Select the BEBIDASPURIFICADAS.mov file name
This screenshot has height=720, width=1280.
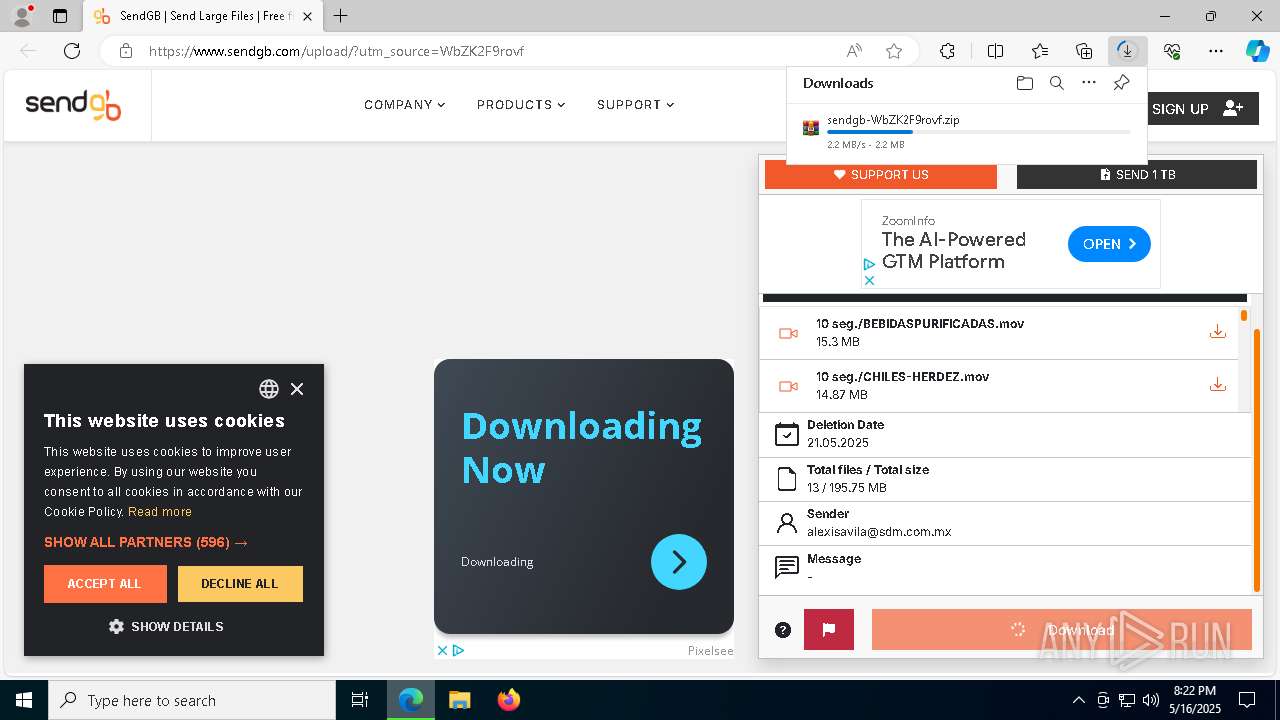(920, 324)
